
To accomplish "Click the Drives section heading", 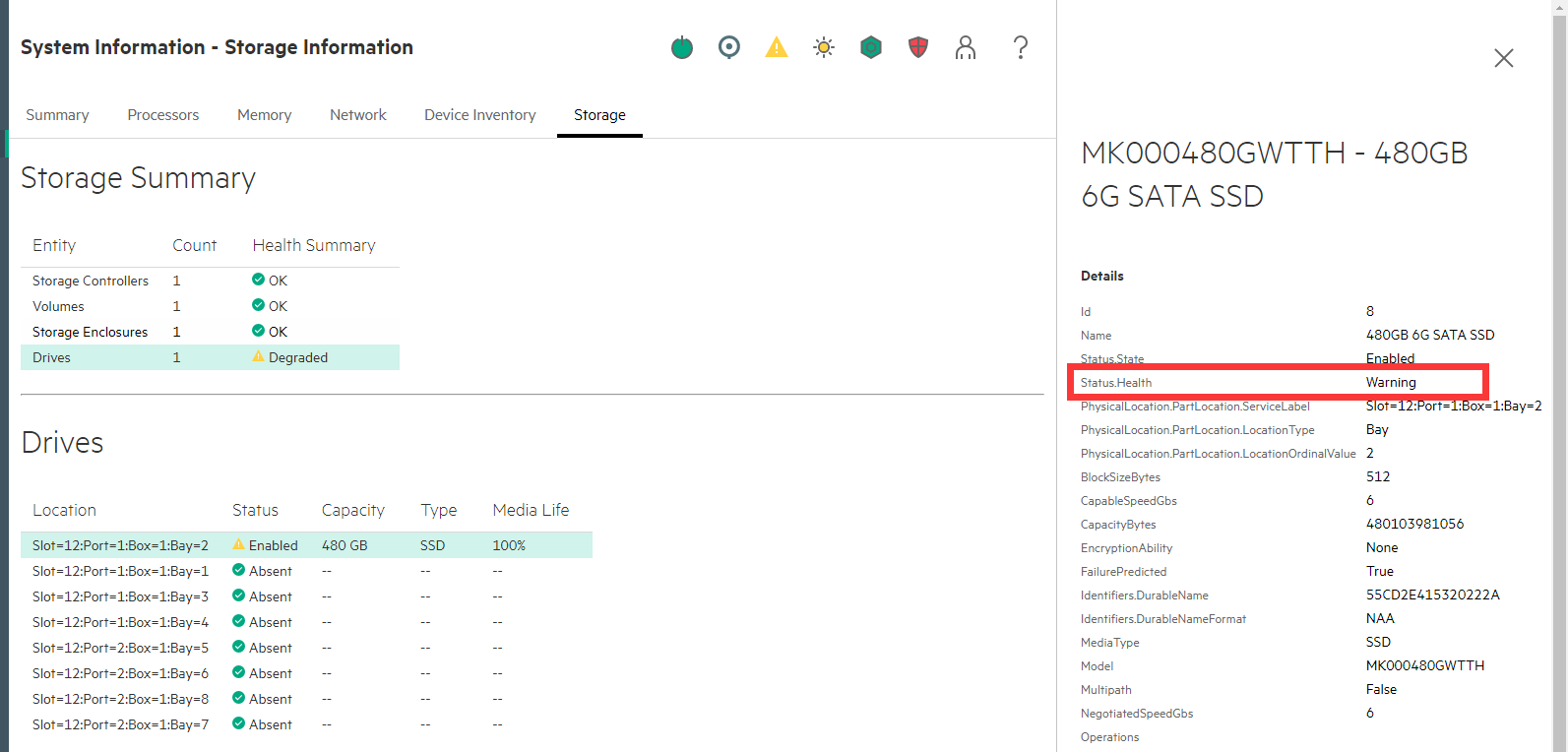I will [62, 443].
